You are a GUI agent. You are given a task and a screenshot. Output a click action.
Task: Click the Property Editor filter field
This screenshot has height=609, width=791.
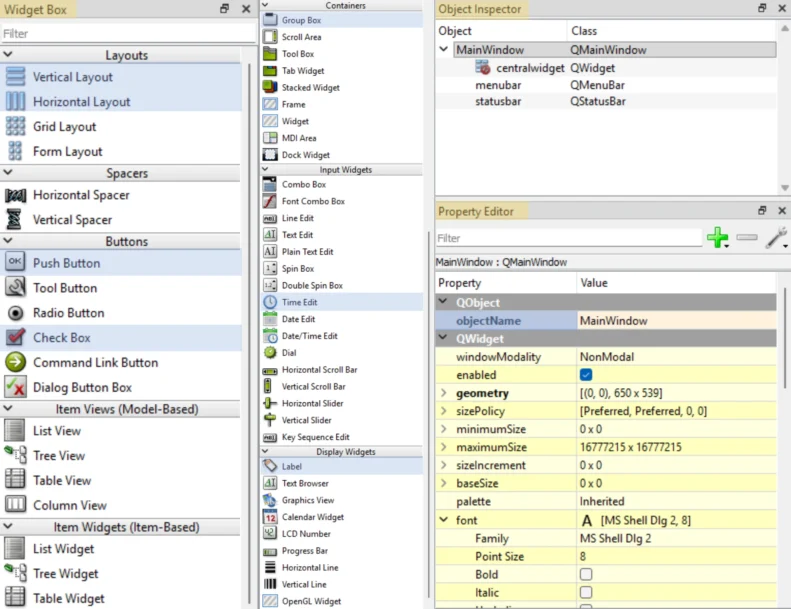[x=569, y=238]
